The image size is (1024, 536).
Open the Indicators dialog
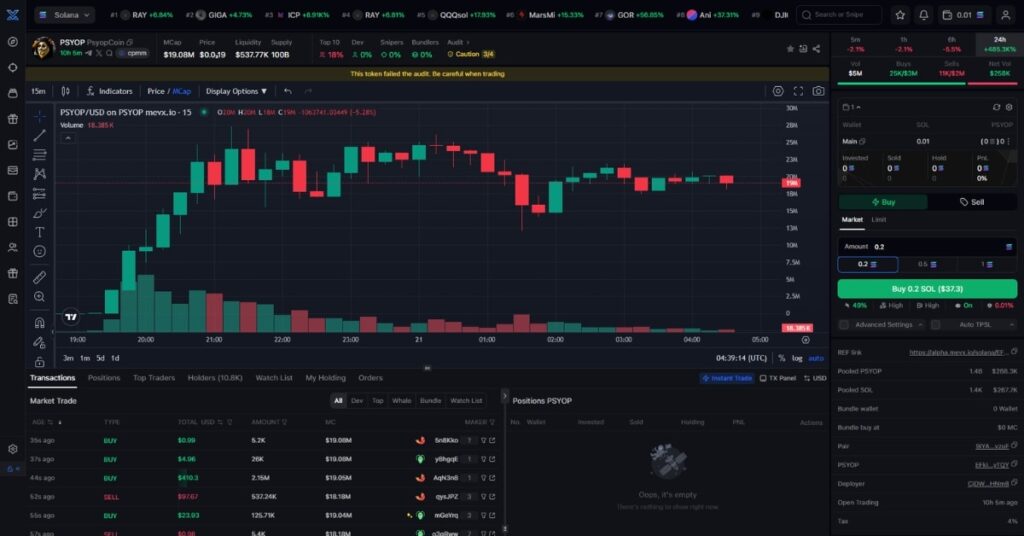click(110, 91)
